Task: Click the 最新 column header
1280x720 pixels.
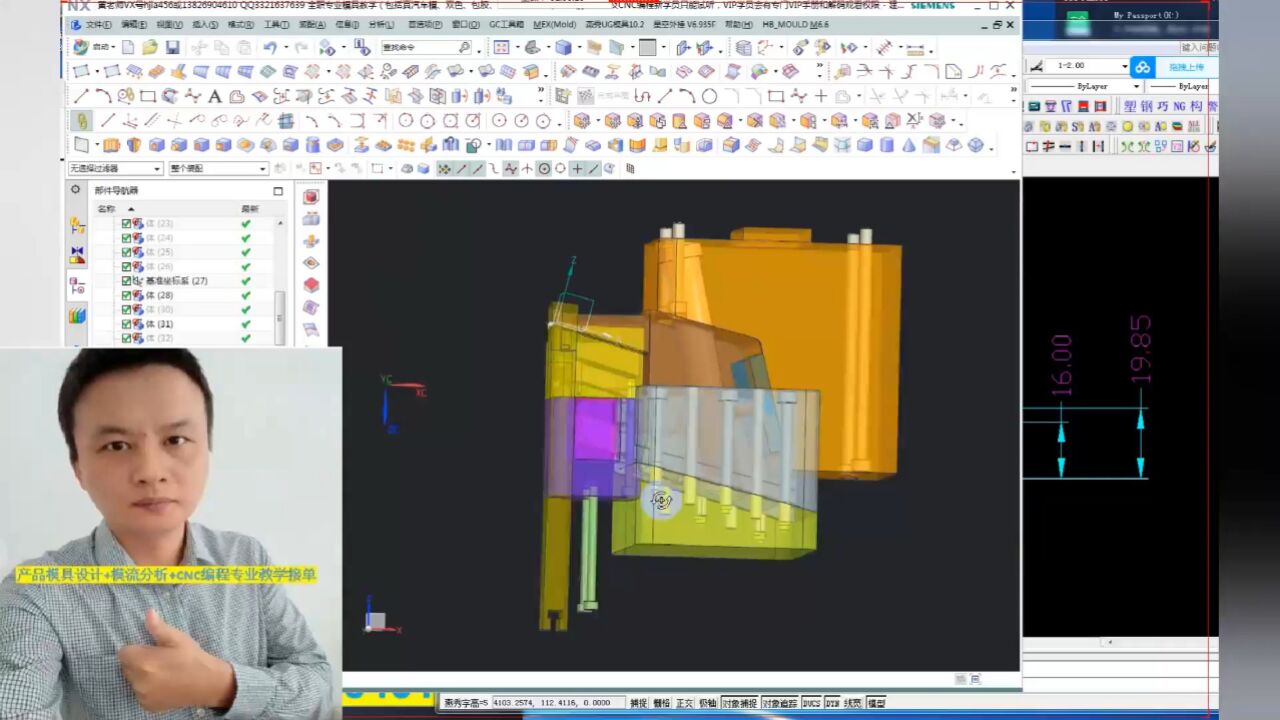Action: click(x=249, y=208)
